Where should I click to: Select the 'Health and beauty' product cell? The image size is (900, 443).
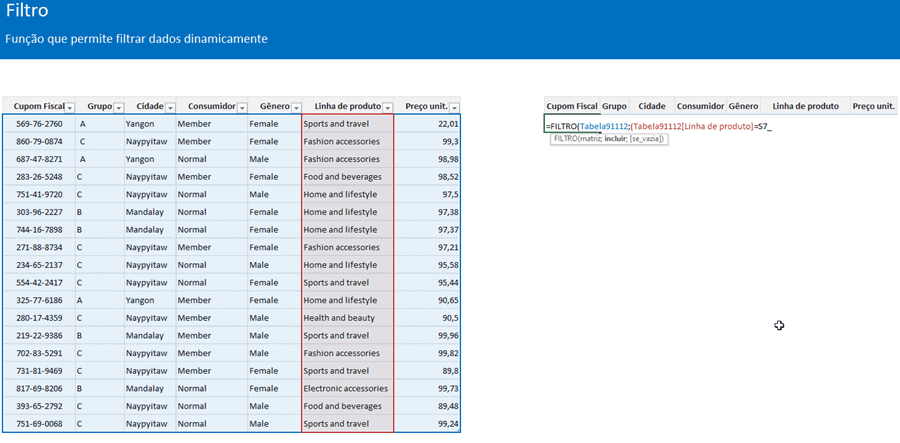[x=341, y=318]
